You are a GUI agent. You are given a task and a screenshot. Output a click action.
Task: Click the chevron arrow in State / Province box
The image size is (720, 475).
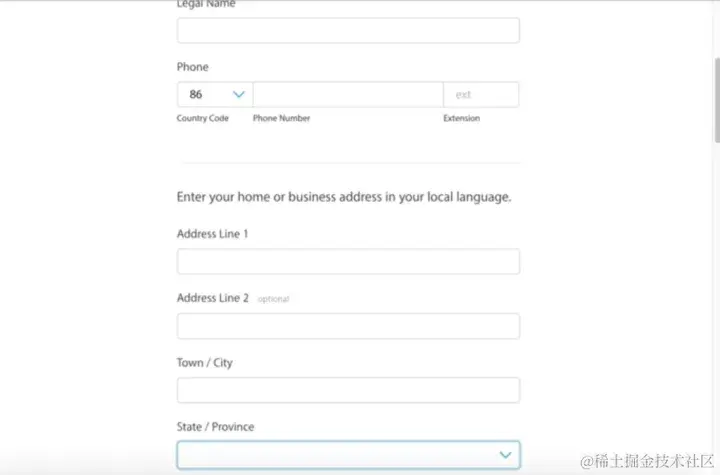[505, 455]
